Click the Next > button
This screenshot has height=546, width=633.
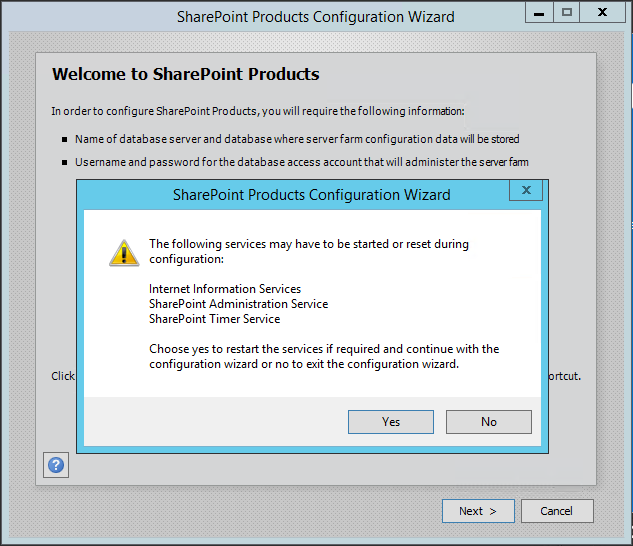click(478, 511)
